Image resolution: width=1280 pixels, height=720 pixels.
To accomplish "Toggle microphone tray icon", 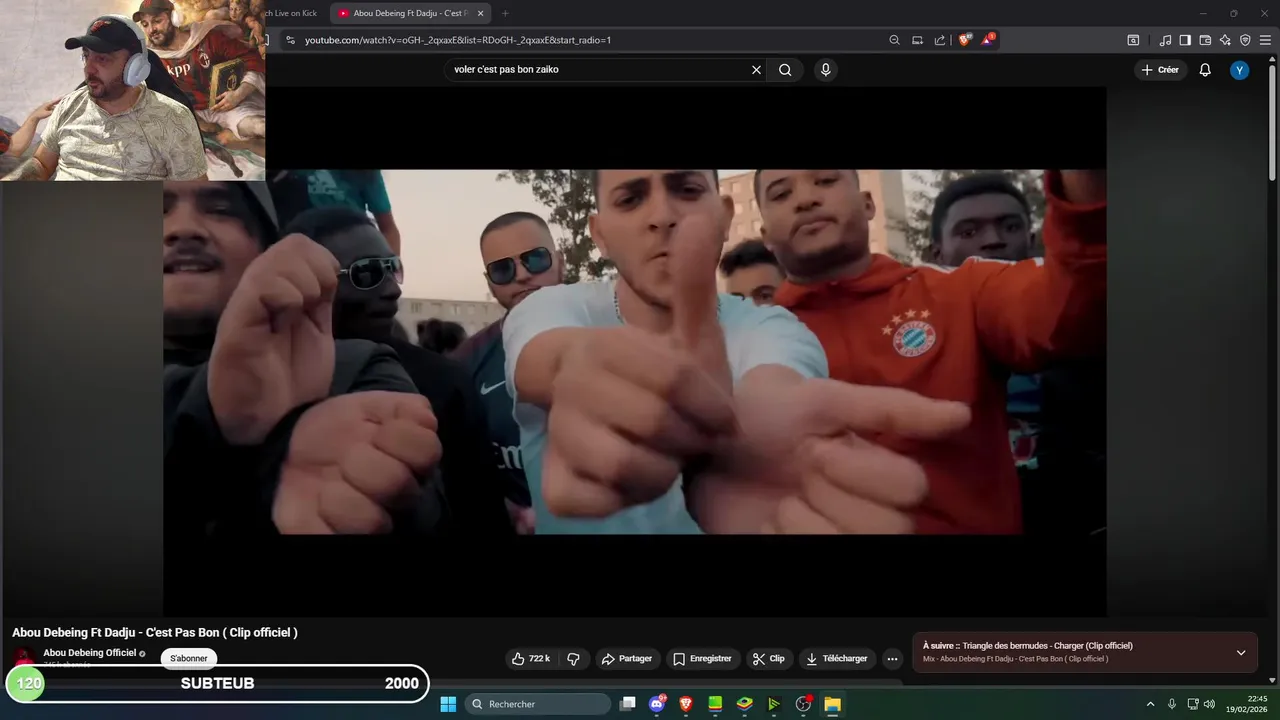I will 1172,704.
